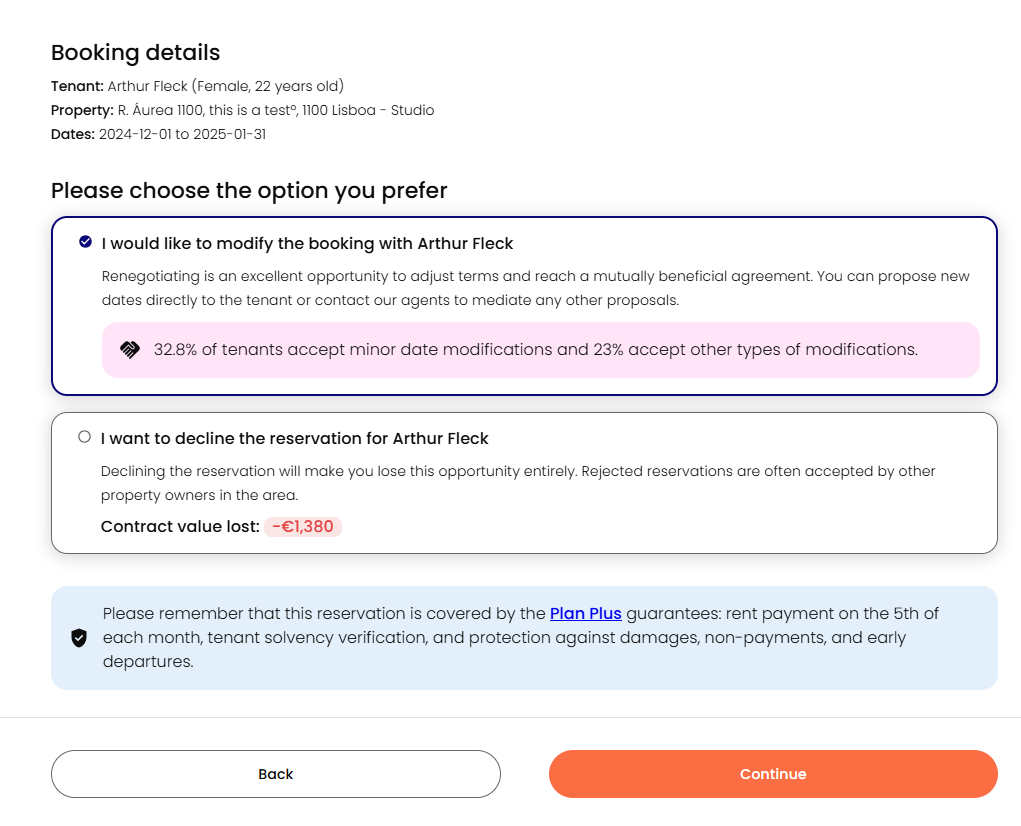Click the 32.8% tenants acceptance statistic text
1021x826 pixels.
click(x=535, y=350)
